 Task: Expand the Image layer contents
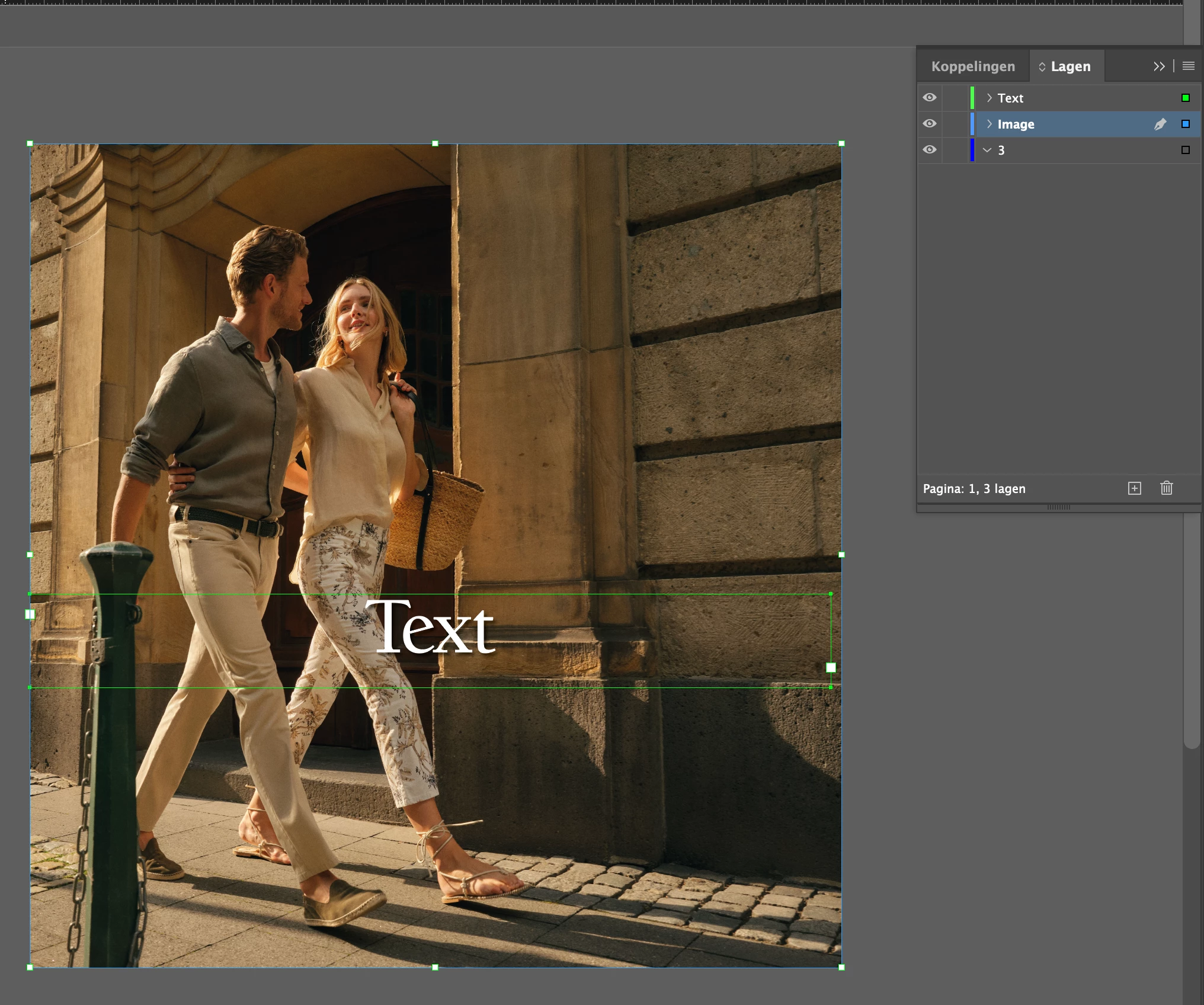click(988, 124)
